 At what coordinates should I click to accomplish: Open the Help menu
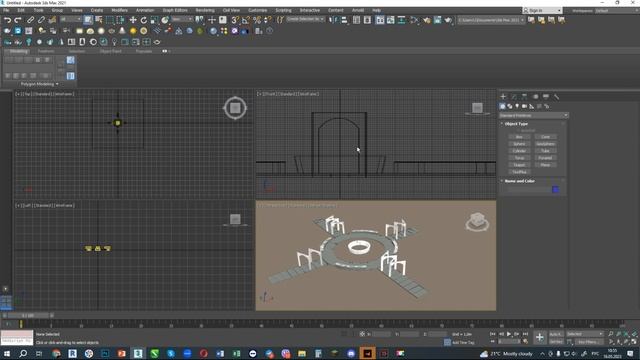click(377, 10)
